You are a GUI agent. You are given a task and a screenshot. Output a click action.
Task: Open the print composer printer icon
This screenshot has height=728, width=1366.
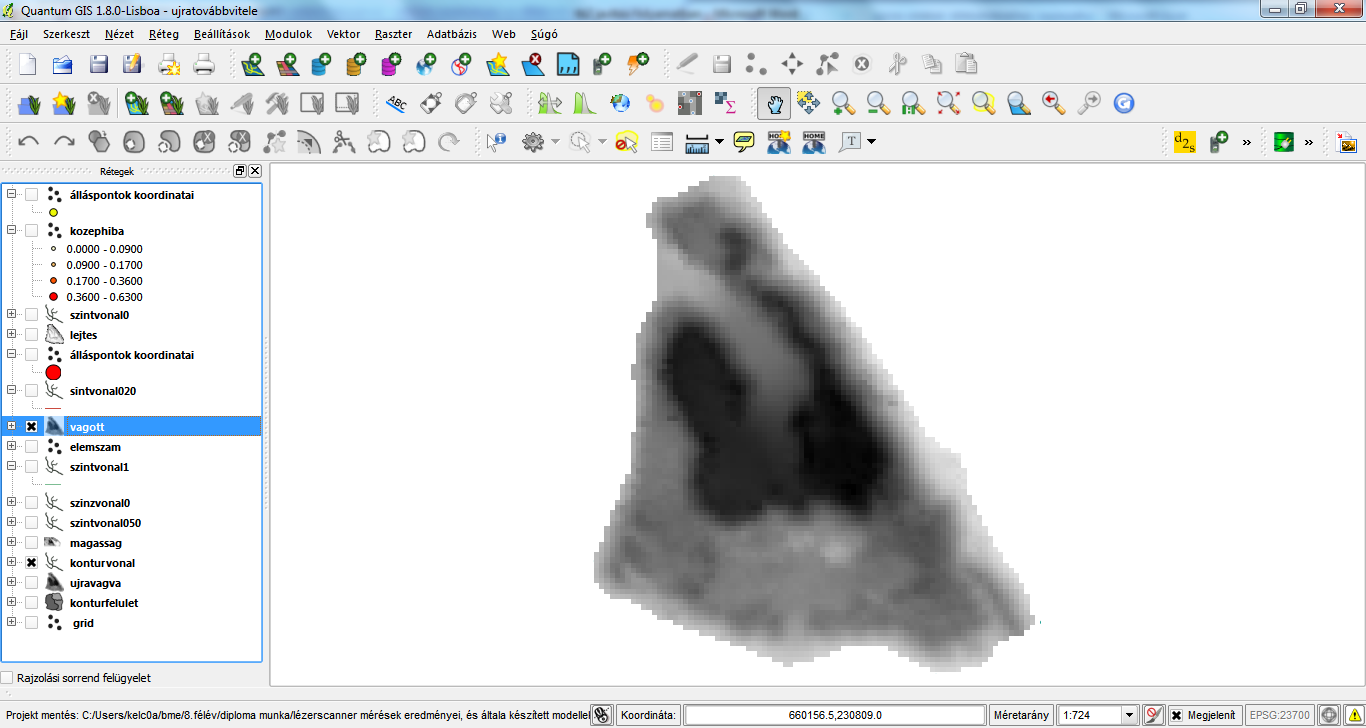pos(204,65)
